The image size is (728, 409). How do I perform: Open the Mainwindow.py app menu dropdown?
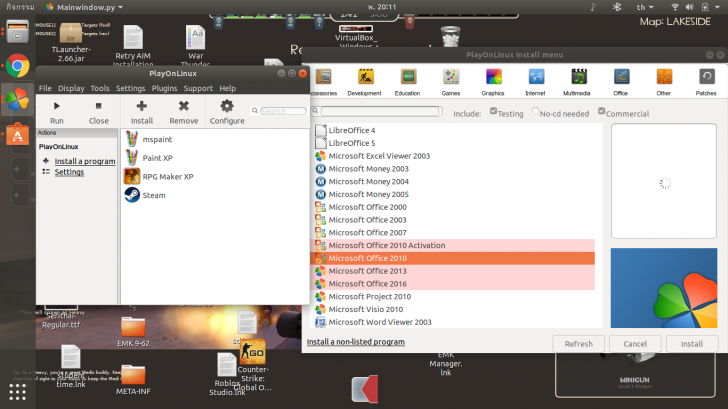pos(84,7)
